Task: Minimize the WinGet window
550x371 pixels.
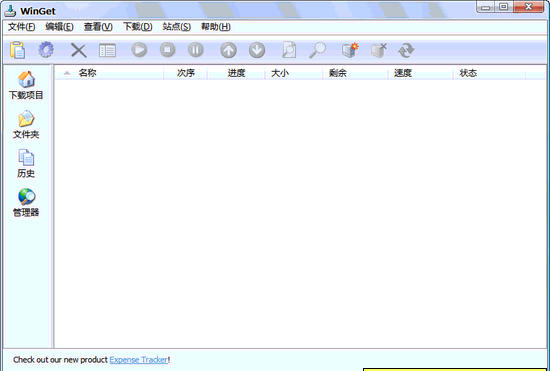Action: click(486, 7)
